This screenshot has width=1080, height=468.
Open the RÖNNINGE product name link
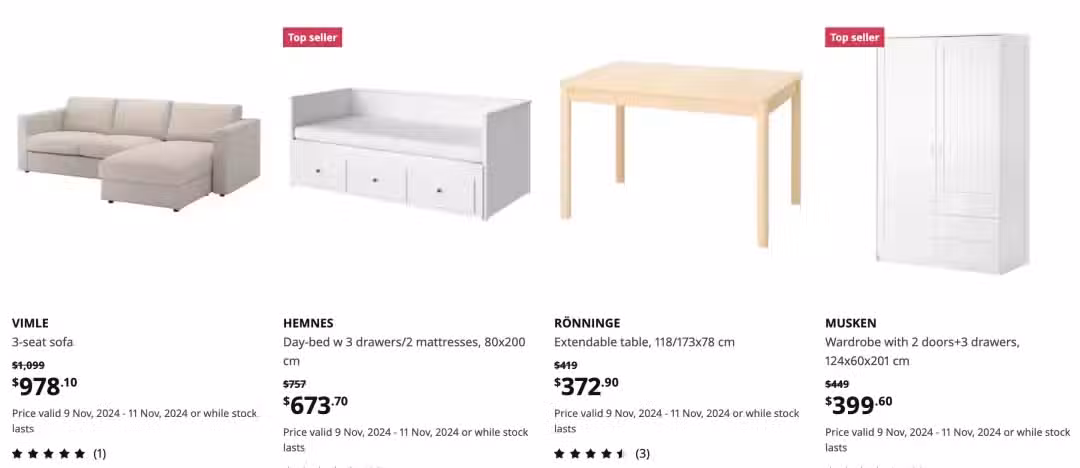pyautogui.click(x=587, y=323)
